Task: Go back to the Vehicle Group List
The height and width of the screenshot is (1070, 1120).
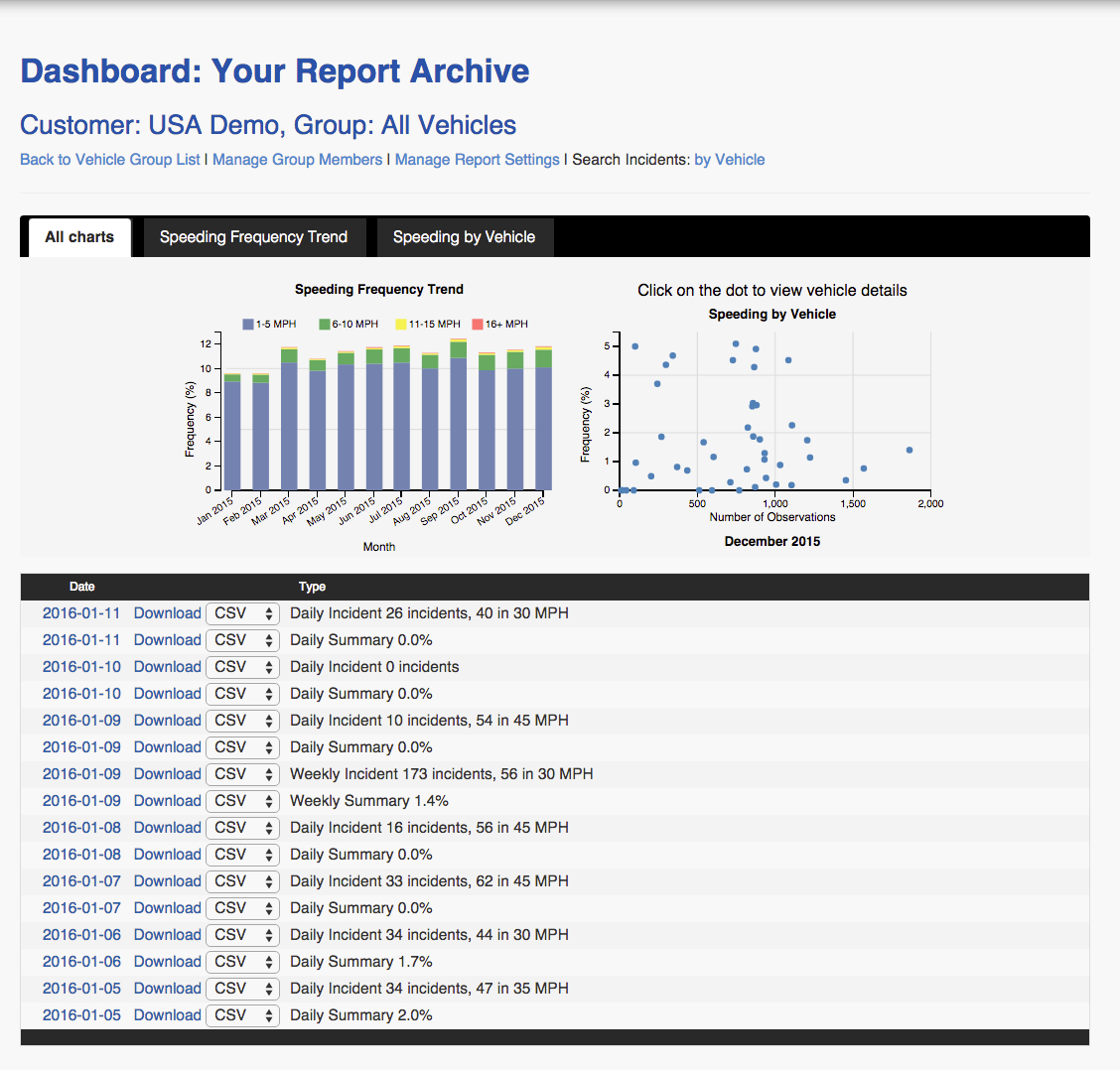Action: 110,160
